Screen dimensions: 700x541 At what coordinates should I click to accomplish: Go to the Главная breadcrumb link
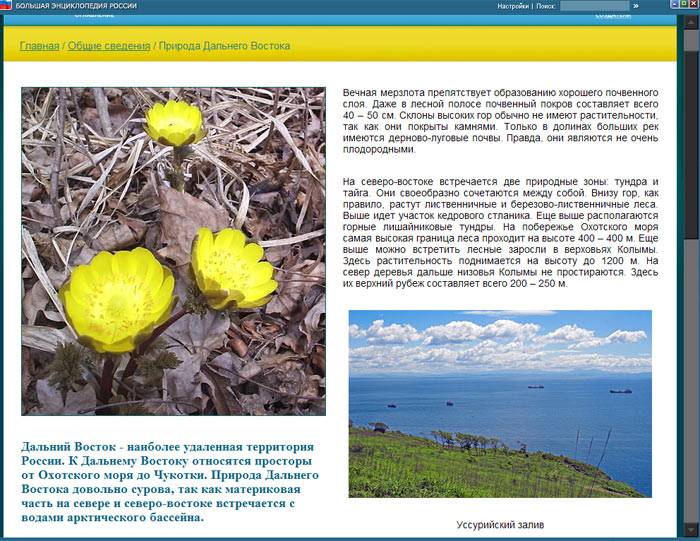click(x=39, y=46)
